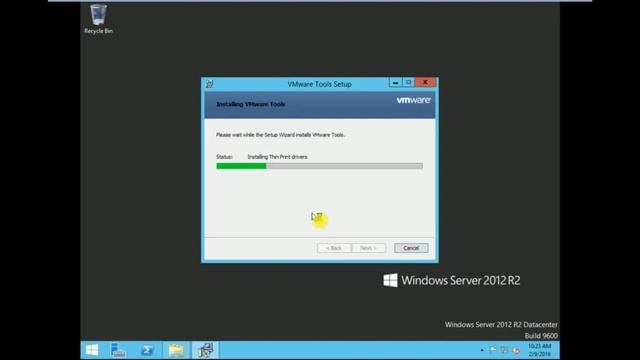Close the VMware Tools Setup window

[425, 83]
